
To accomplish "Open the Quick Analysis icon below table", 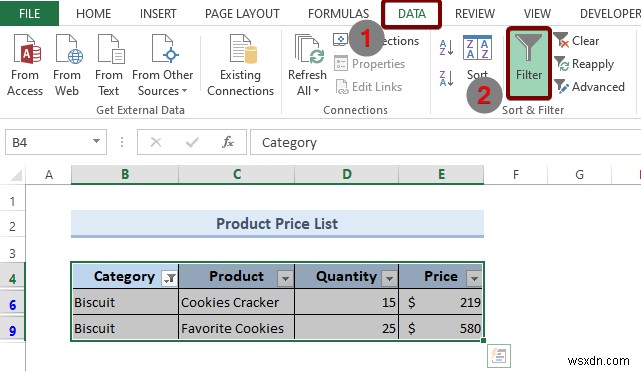I will tap(499, 355).
